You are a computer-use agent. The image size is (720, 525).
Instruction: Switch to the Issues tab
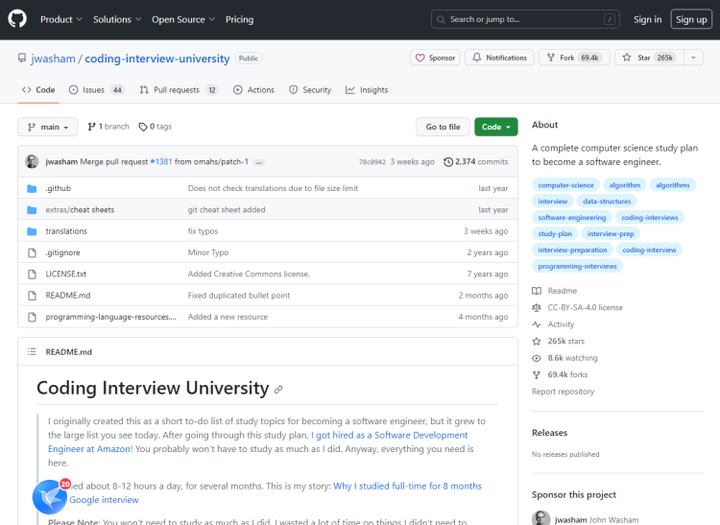96,90
